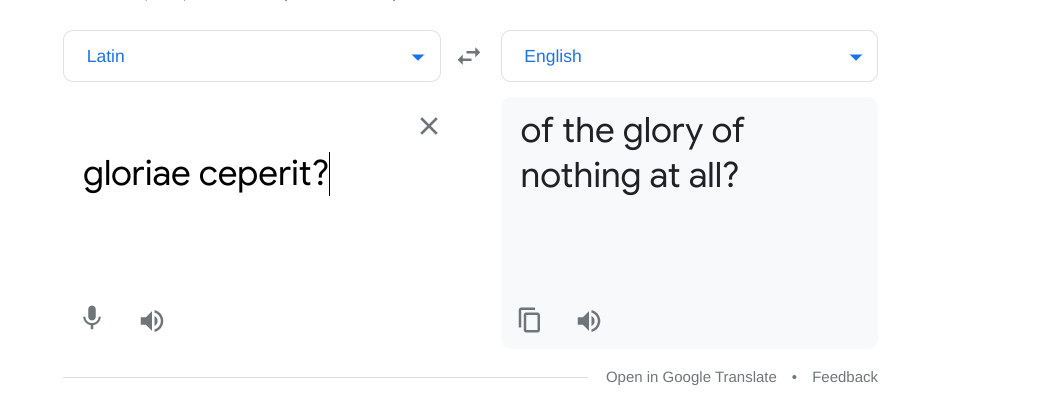Copy the English translation
The height and width of the screenshot is (407, 1057).
(x=529, y=321)
